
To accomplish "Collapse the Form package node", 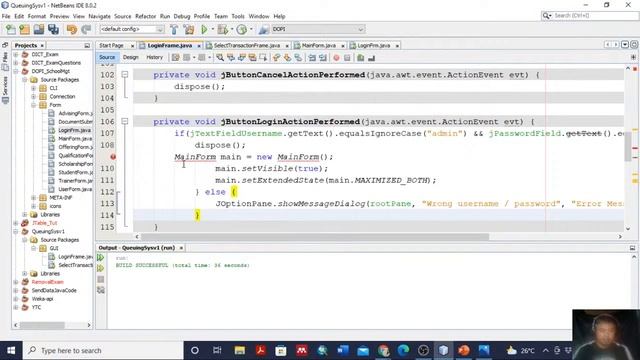I will pos(34,105).
